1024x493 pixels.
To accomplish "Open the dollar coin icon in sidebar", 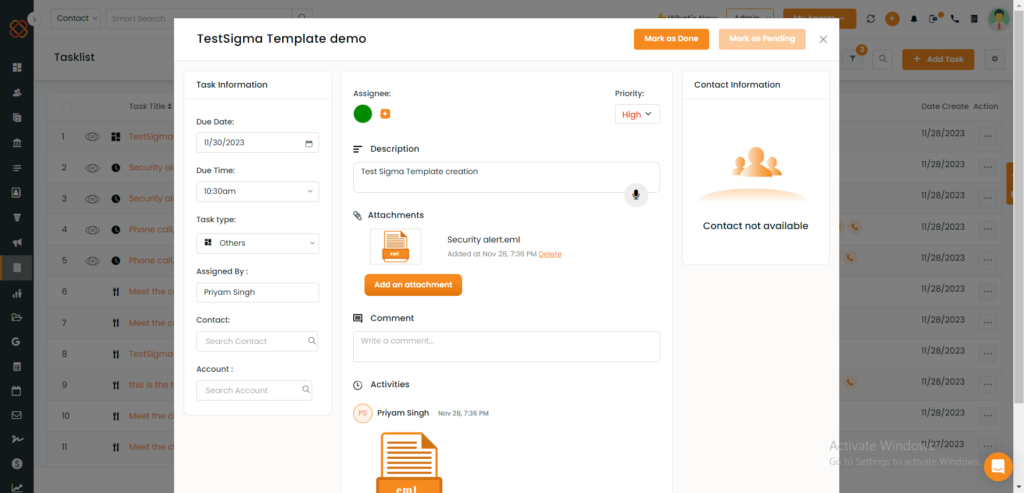I will 17,463.
